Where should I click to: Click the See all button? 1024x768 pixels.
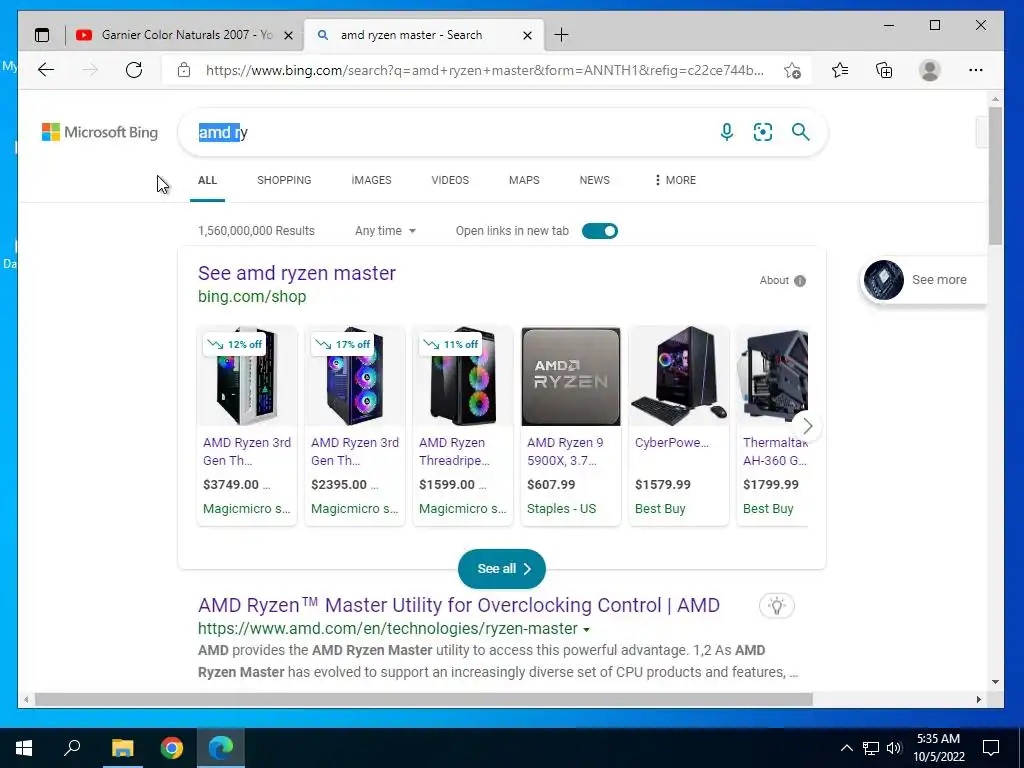coord(502,569)
